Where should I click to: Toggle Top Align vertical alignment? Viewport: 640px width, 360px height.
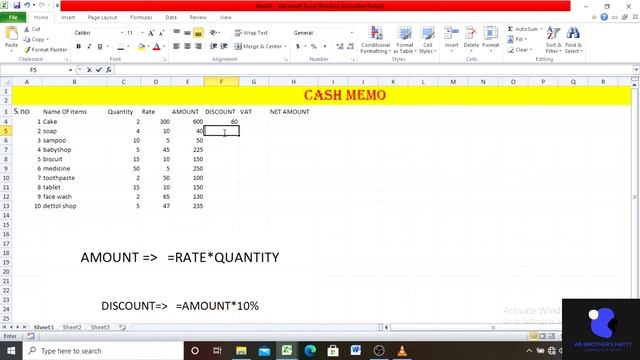[176, 33]
